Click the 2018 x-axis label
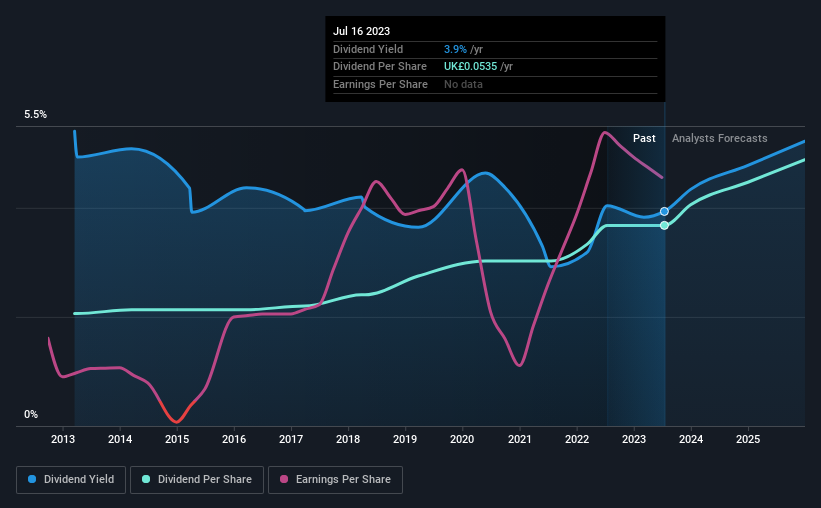The image size is (821, 508). click(348, 439)
